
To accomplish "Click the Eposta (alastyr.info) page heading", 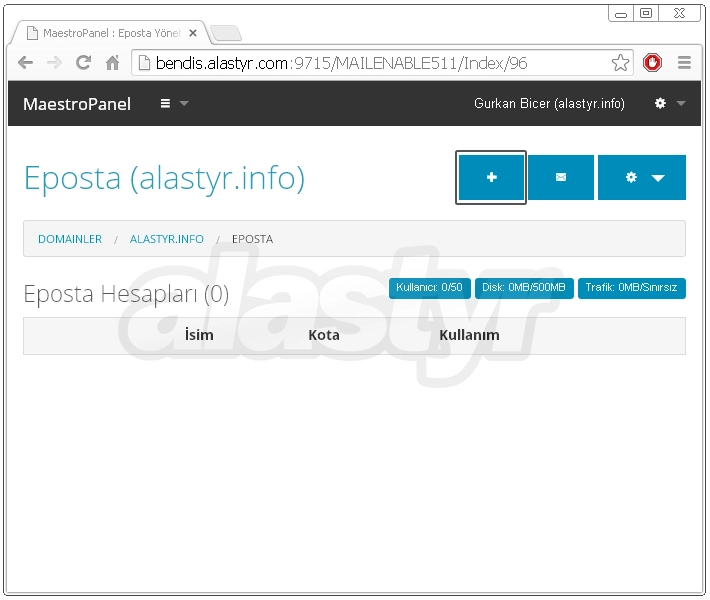I will [x=164, y=178].
